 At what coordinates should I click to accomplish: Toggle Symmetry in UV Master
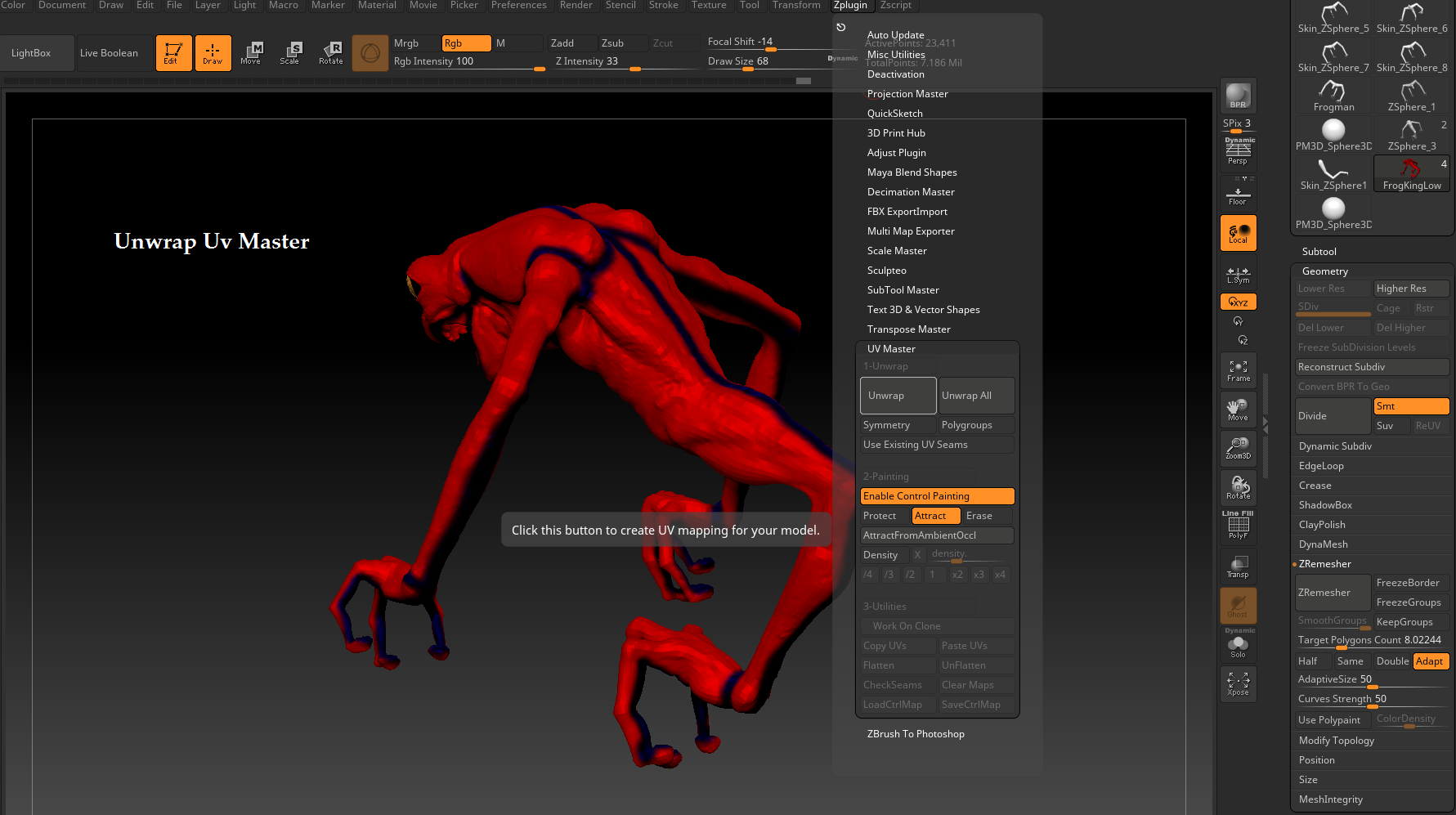897,425
